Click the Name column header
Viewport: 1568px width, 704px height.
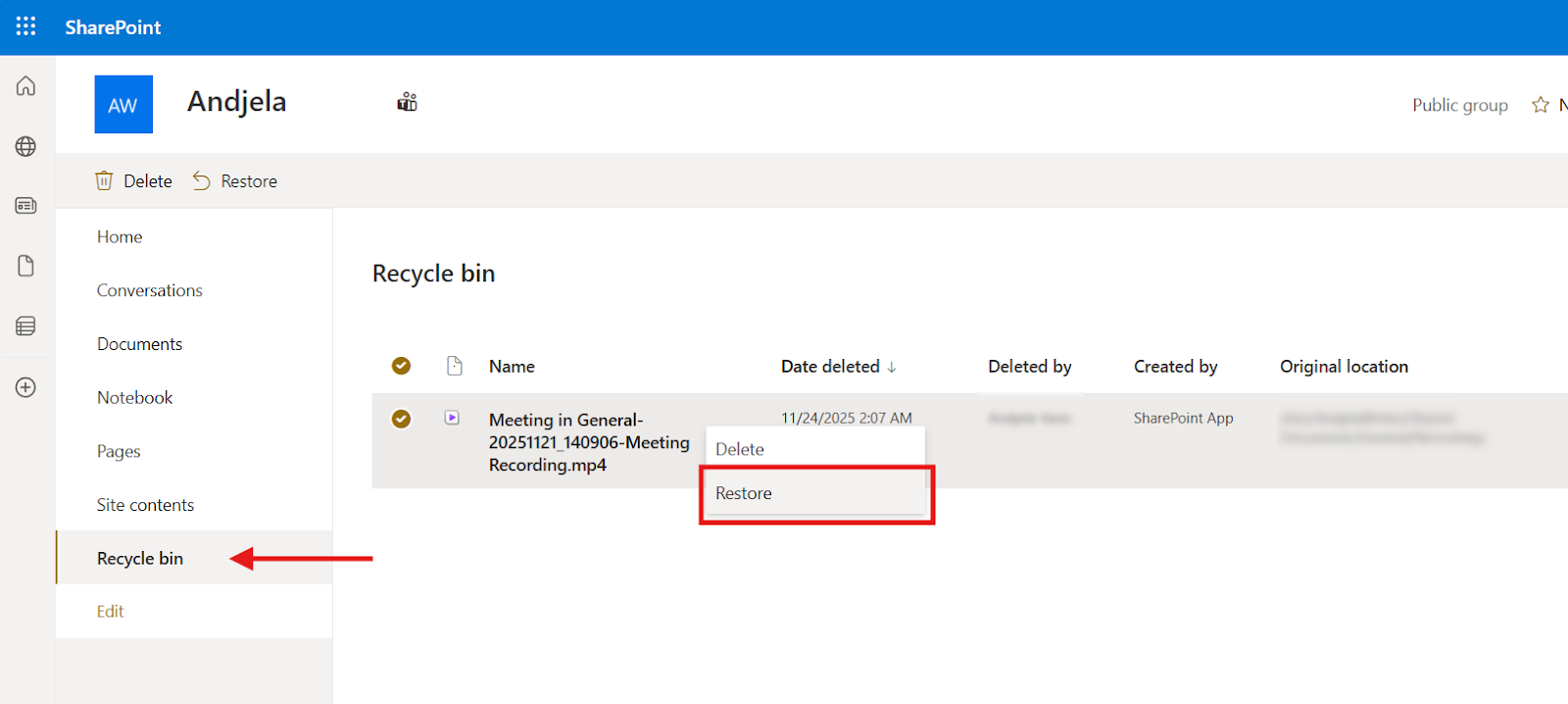pos(512,367)
